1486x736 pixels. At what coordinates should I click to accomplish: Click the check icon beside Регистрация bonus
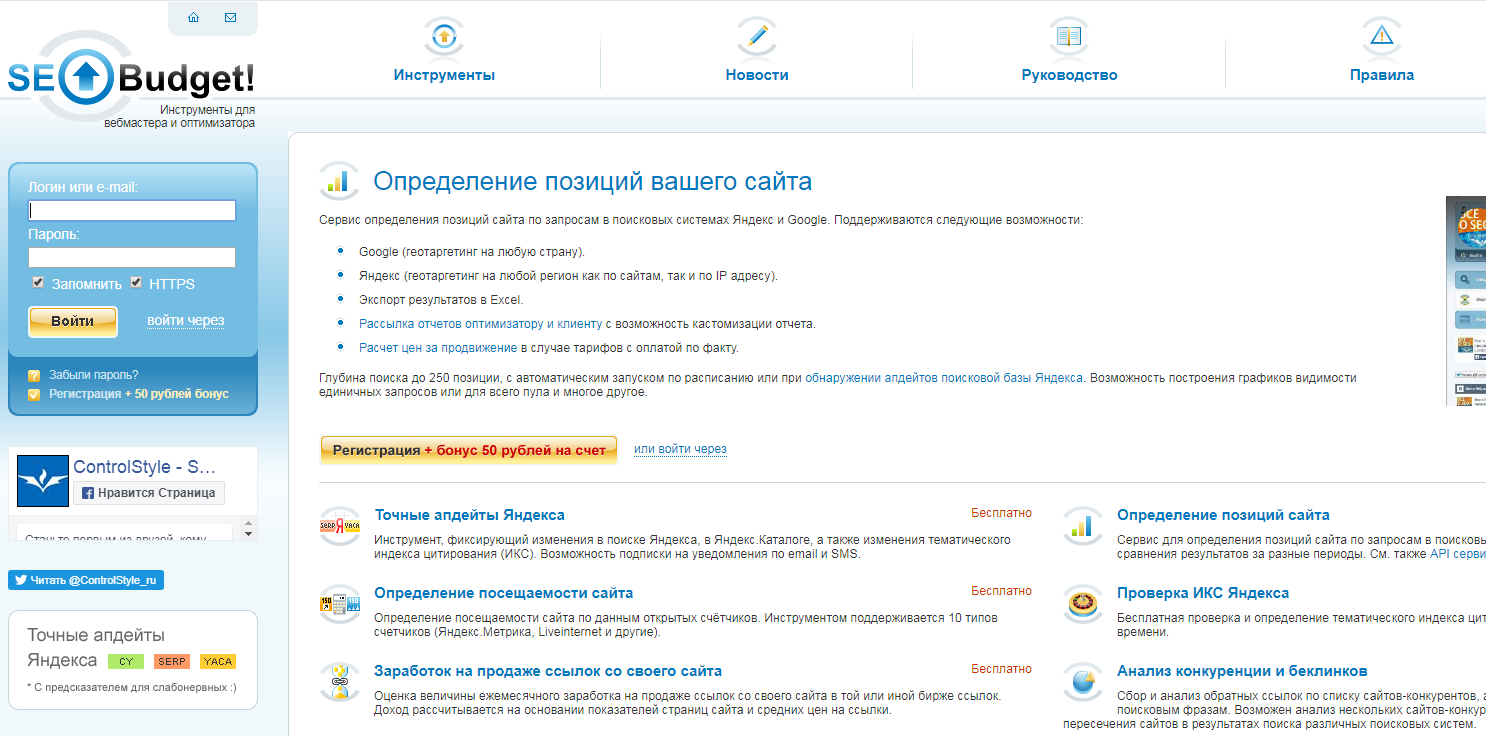click(34, 395)
